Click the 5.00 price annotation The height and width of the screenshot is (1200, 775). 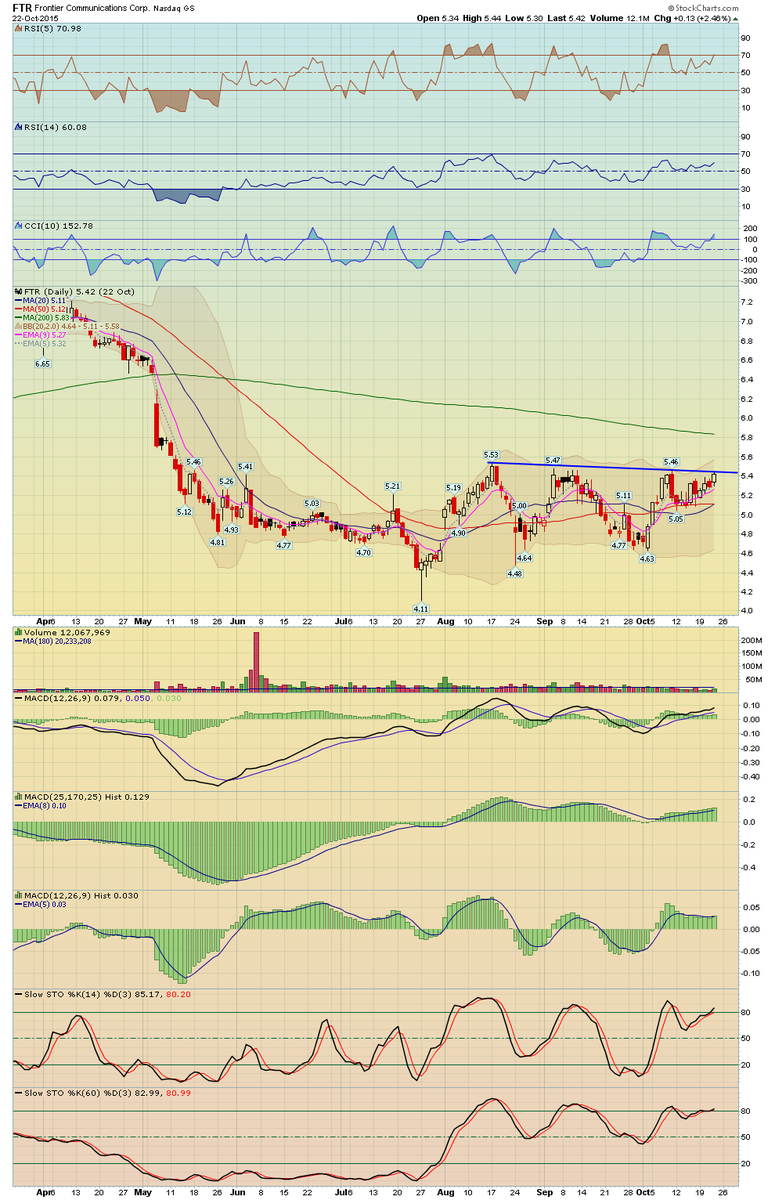[x=519, y=507]
